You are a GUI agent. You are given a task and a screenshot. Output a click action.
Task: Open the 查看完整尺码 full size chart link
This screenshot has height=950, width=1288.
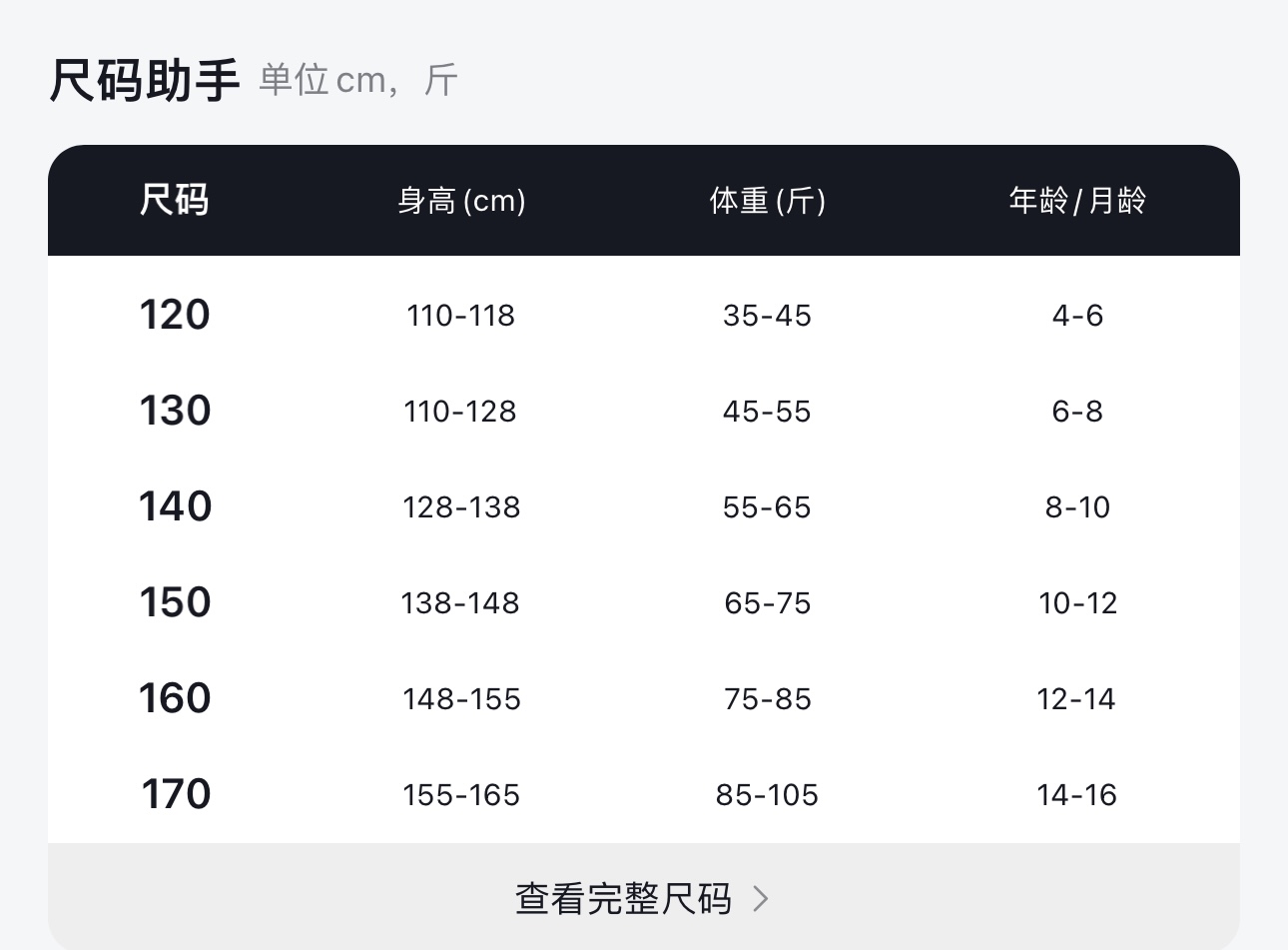[623, 898]
